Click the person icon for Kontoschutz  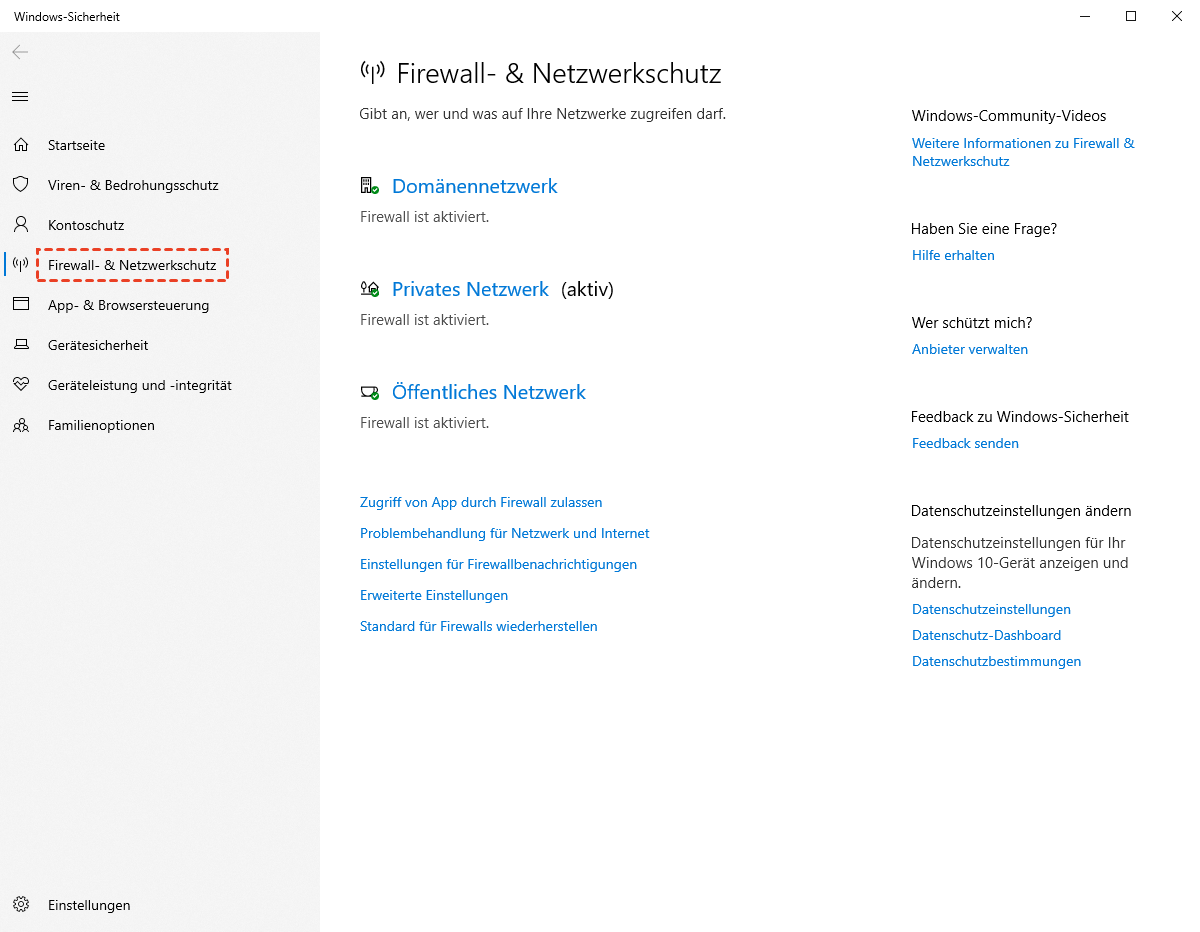pyautogui.click(x=20, y=225)
